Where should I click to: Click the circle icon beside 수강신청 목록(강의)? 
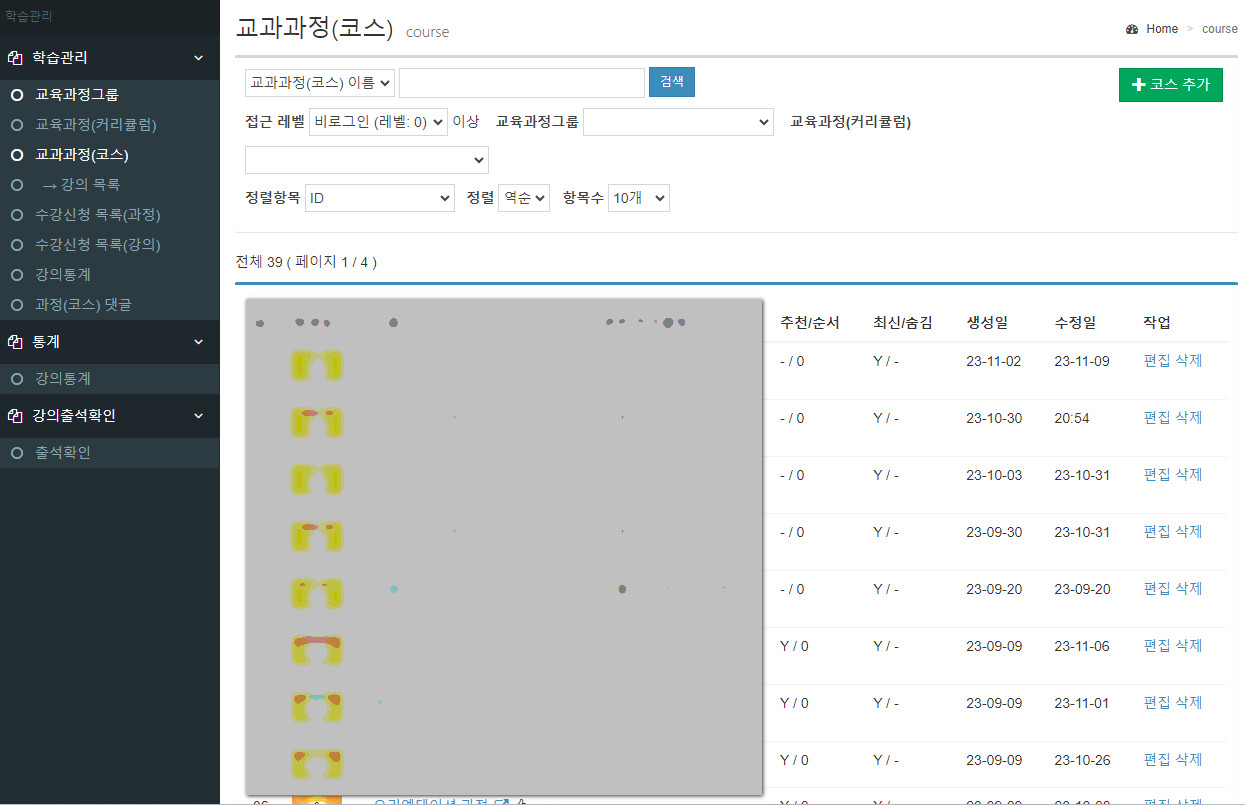tap(16, 245)
